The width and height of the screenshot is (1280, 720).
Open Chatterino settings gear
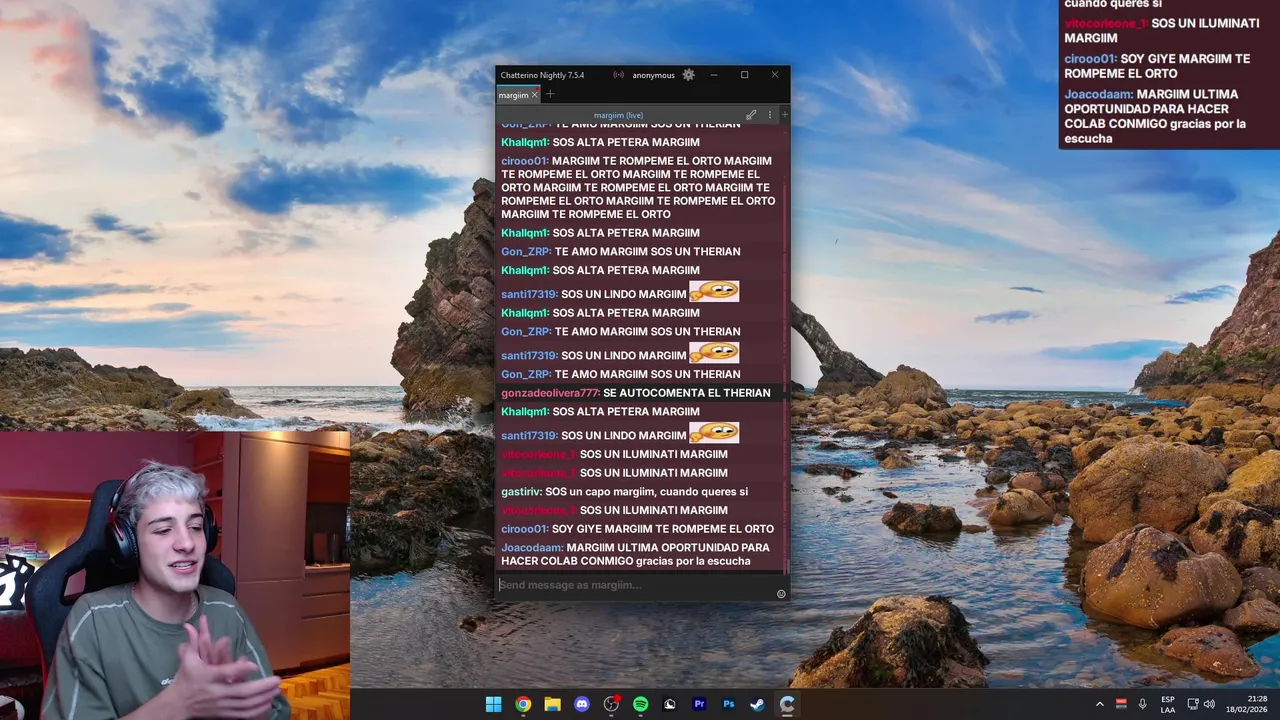click(688, 75)
